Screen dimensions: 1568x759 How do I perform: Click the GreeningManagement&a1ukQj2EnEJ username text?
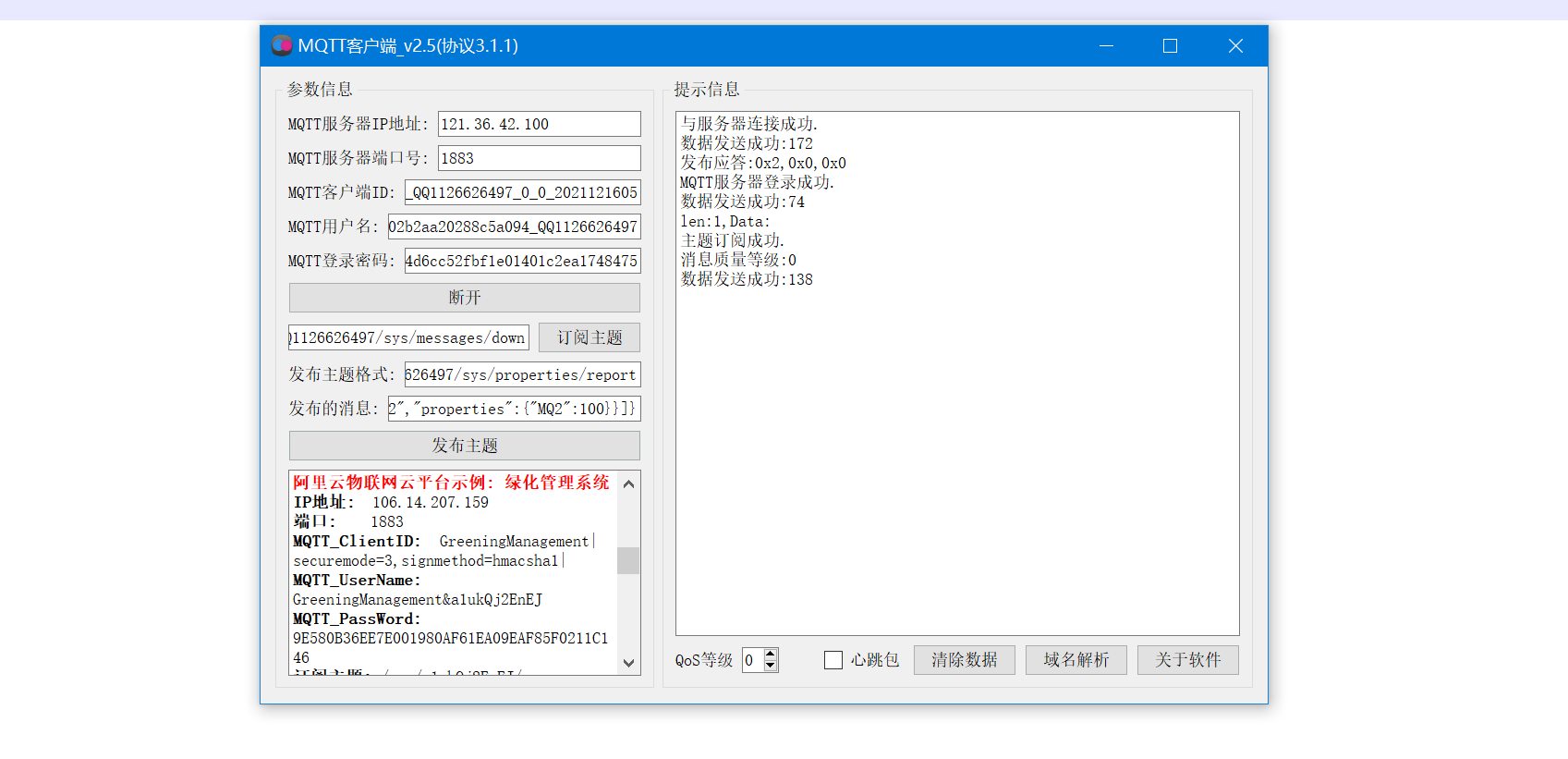418,599
